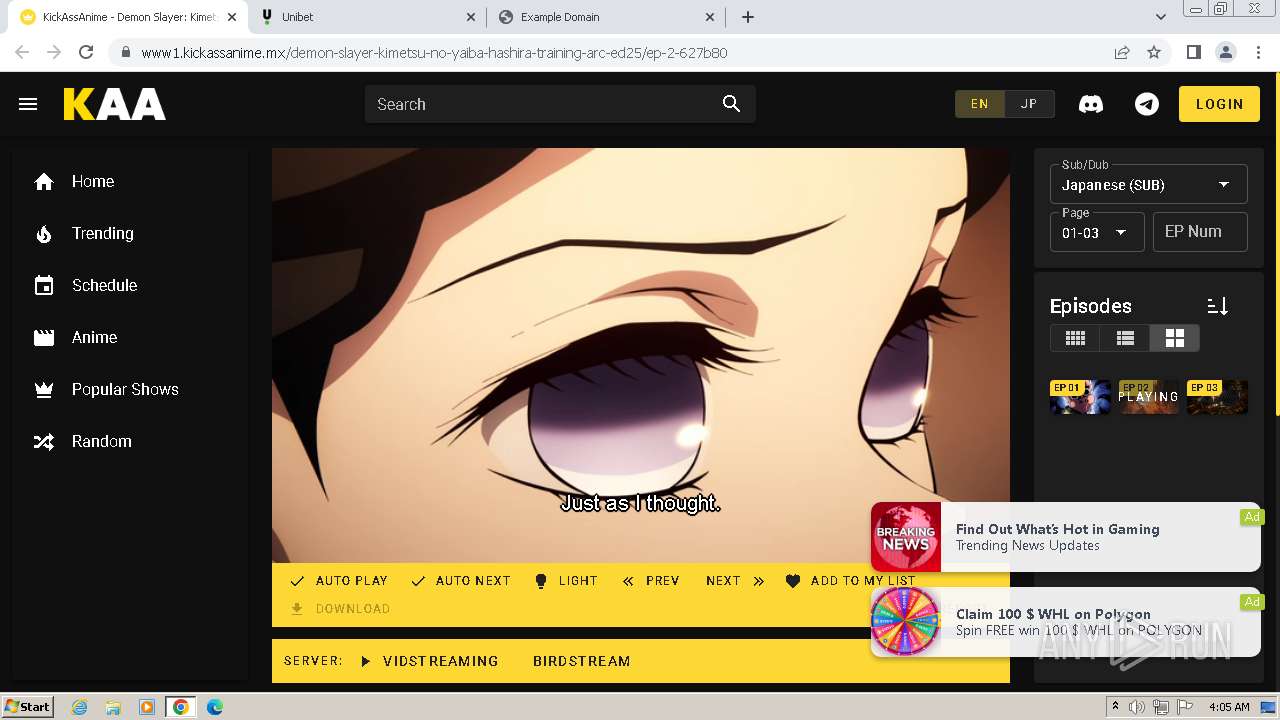Viewport: 1280px width, 720px height.
Task: Open the Trending link in sidebar
Action: pyautogui.click(x=102, y=234)
